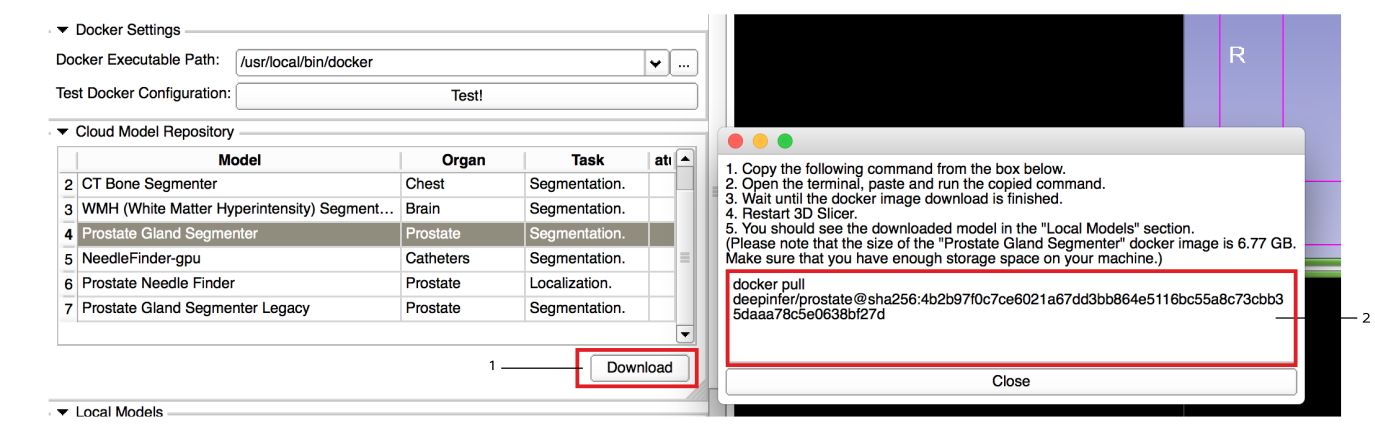The width and height of the screenshot is (1375, 438).
Task: Sort table by Organ column header
Action: tap(463, 160)
